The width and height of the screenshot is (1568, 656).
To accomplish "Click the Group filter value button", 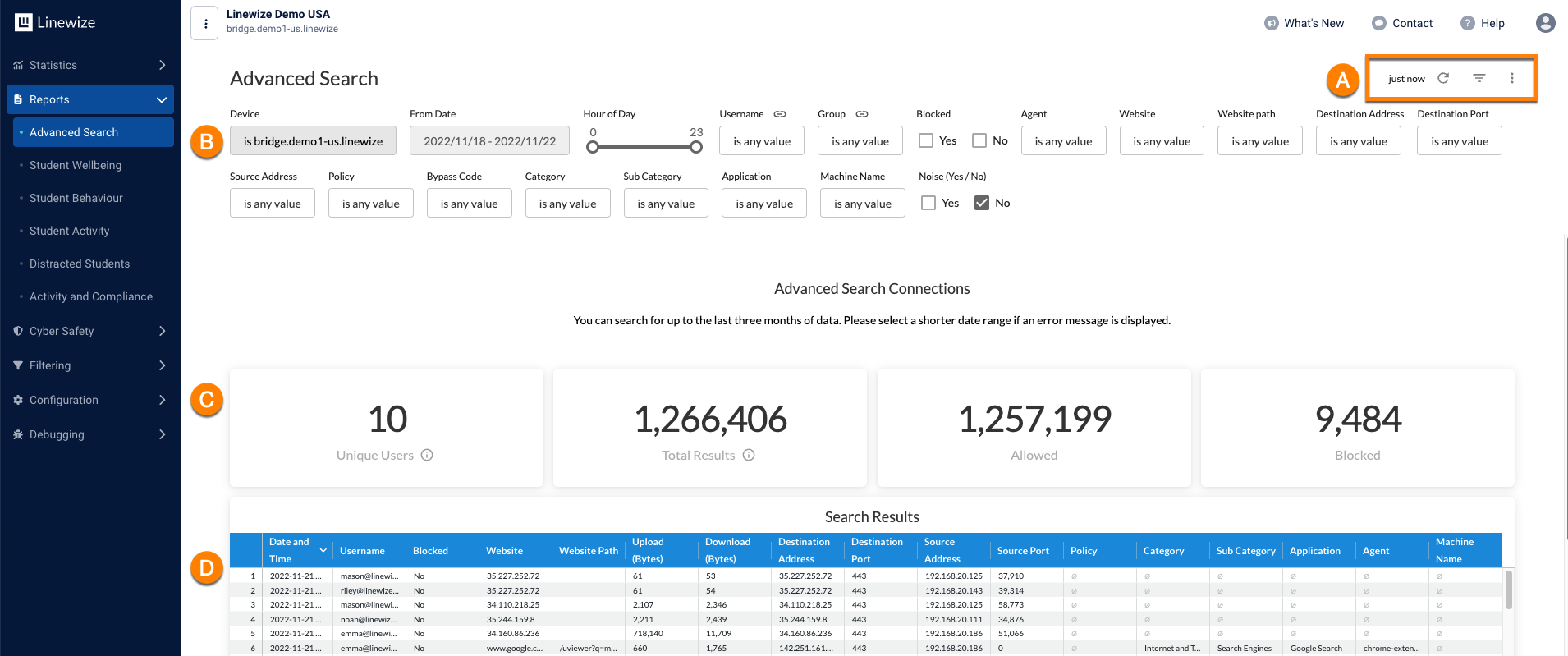I will [x=860, y=140].
